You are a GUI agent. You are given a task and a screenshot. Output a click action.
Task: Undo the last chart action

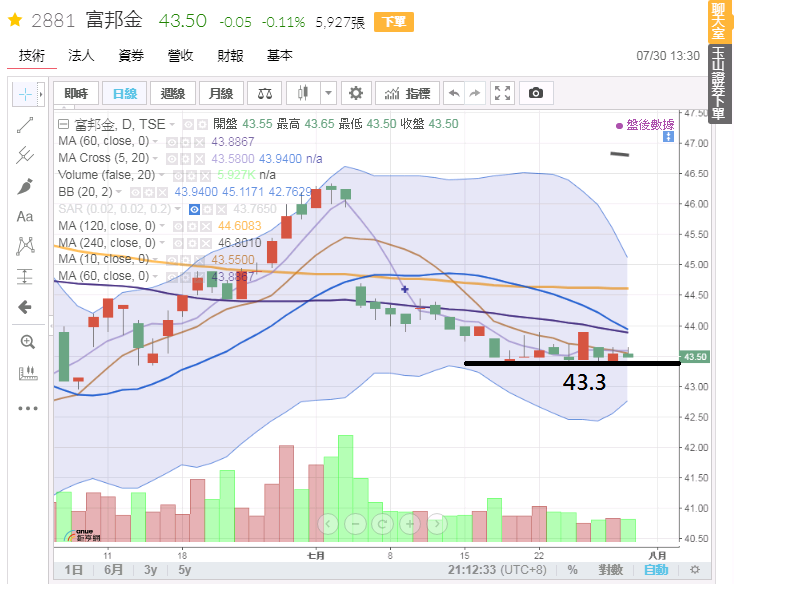454,93
